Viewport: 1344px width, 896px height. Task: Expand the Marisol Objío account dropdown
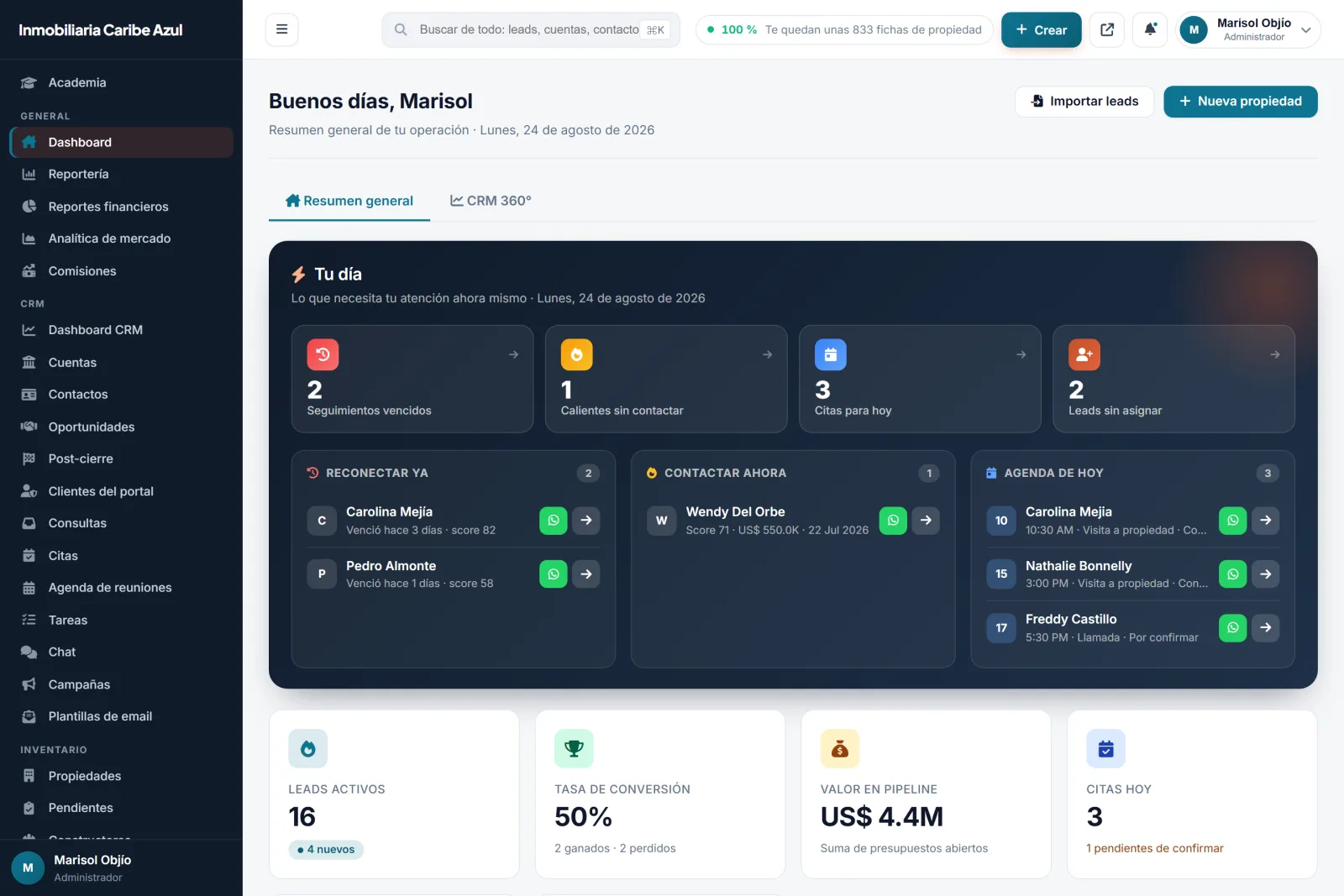[1248, 29]
